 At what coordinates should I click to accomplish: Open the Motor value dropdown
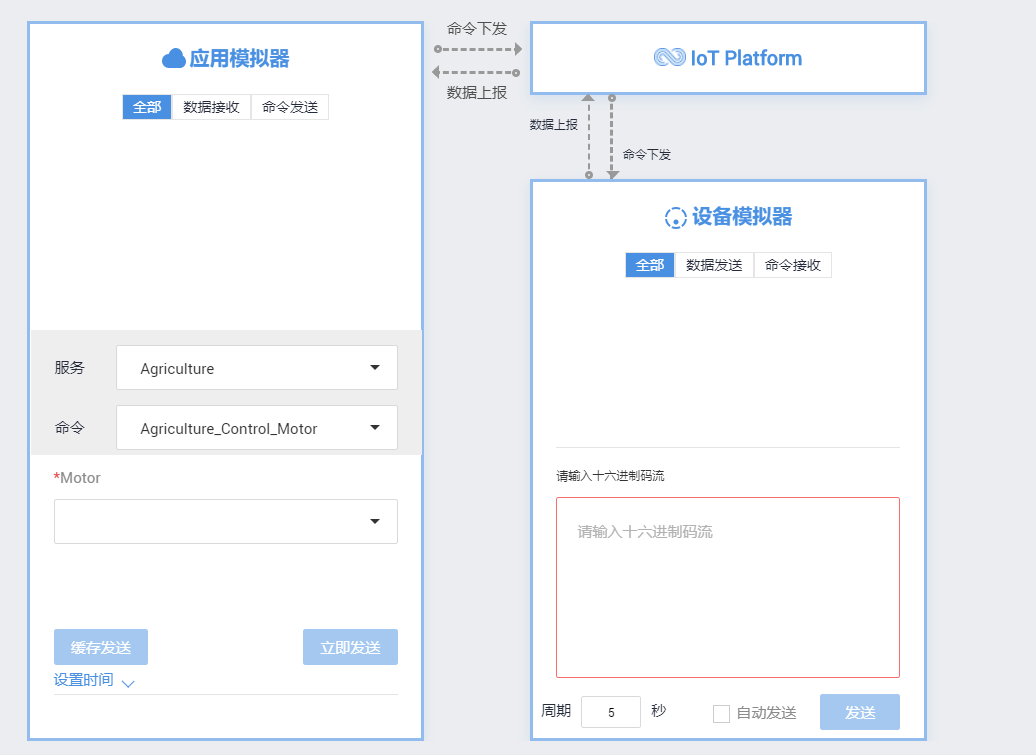(226, 521)
